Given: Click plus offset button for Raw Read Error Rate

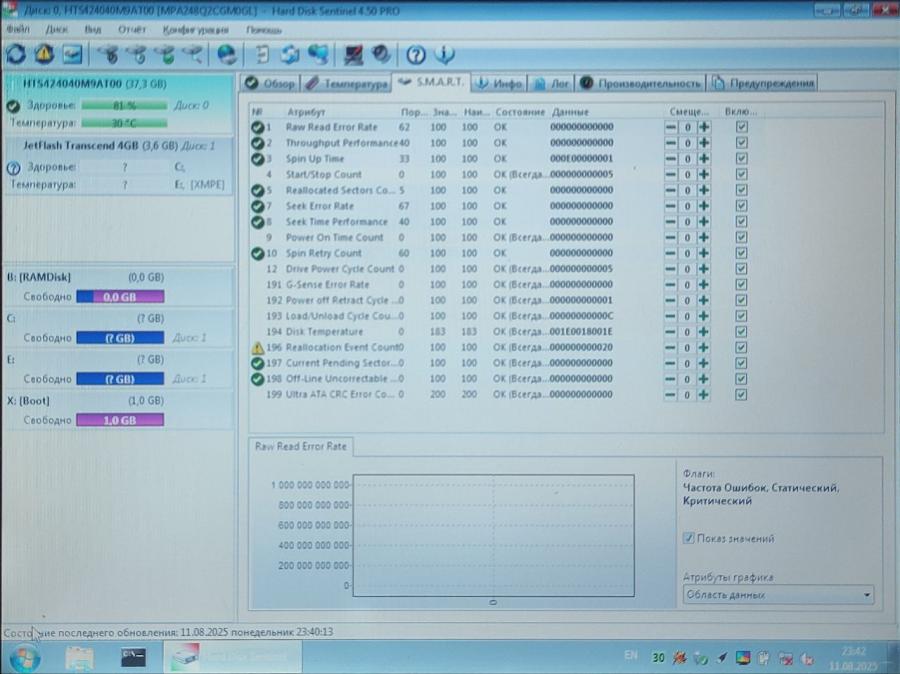Looking at the screenshot, I should (704, 127).
